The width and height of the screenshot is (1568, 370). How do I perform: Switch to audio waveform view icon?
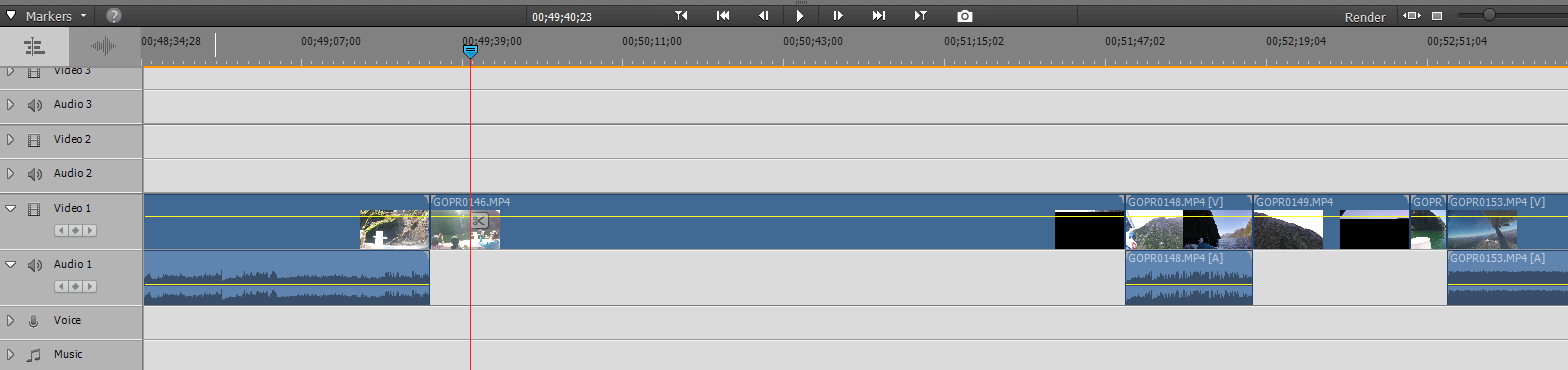(104, 46)
